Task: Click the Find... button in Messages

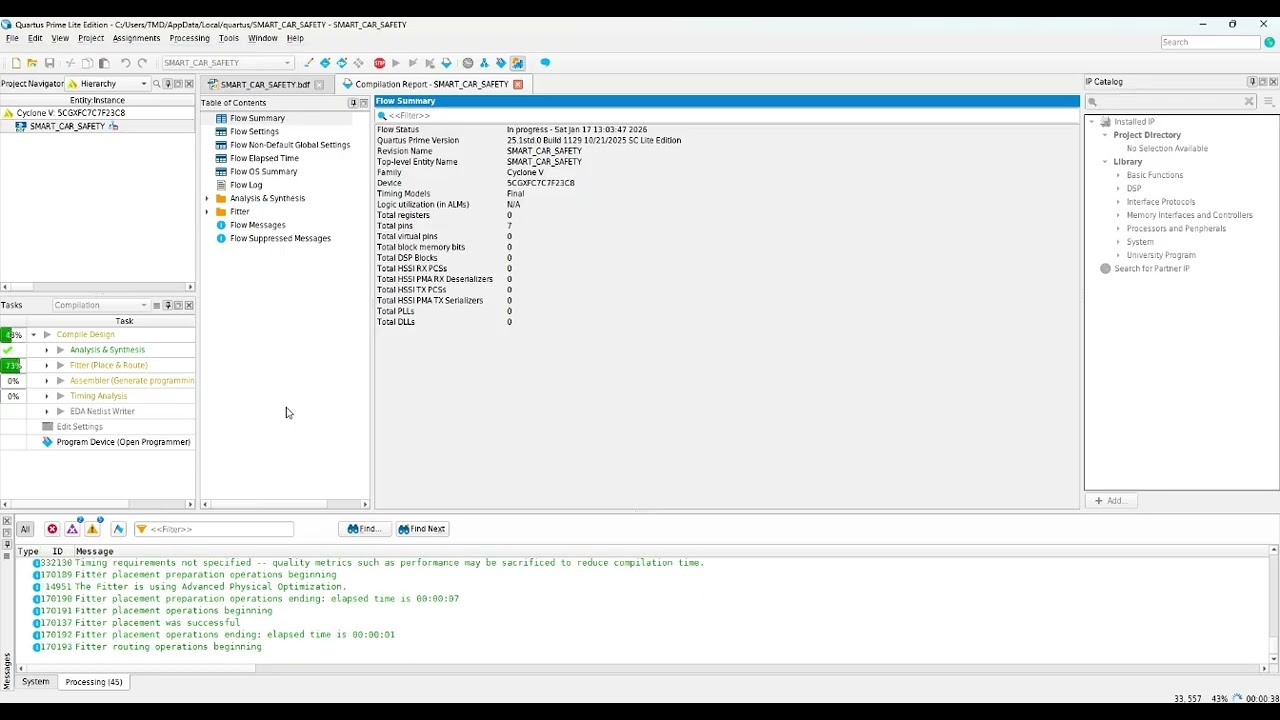Action: click(x=364, y=529)
